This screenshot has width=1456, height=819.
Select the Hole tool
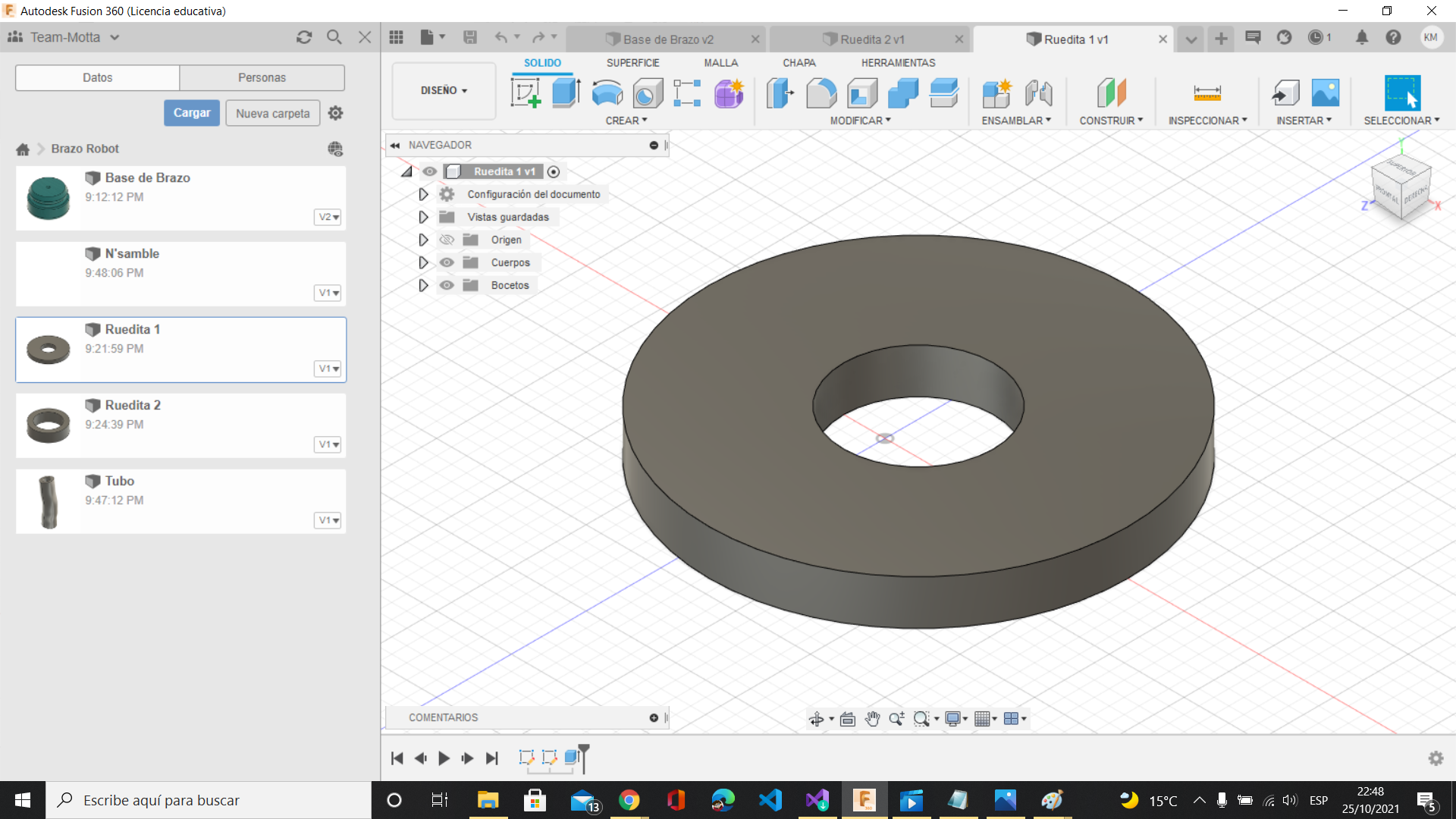coord(648,93)
